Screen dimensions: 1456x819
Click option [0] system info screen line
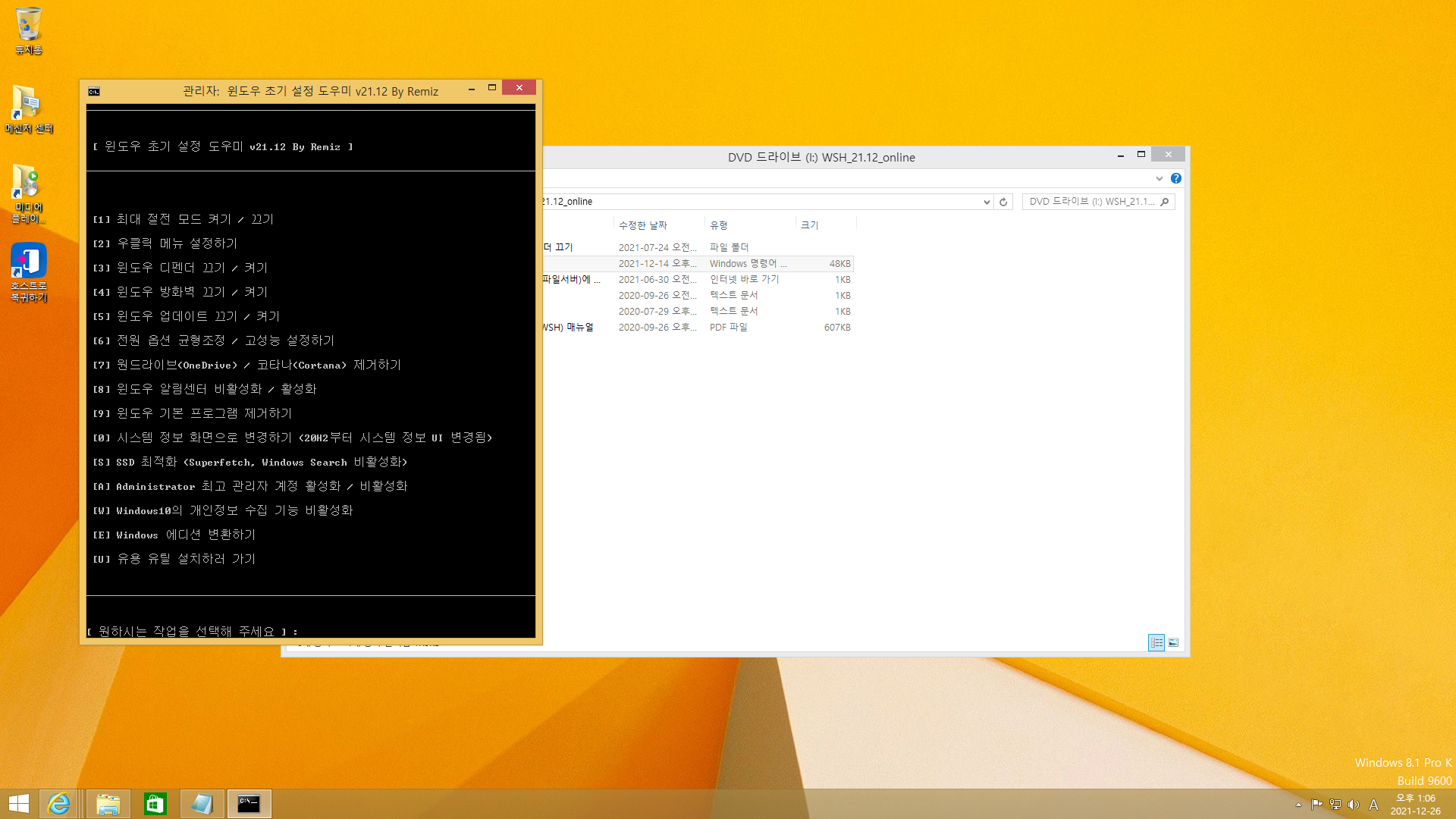pos(292,438)
